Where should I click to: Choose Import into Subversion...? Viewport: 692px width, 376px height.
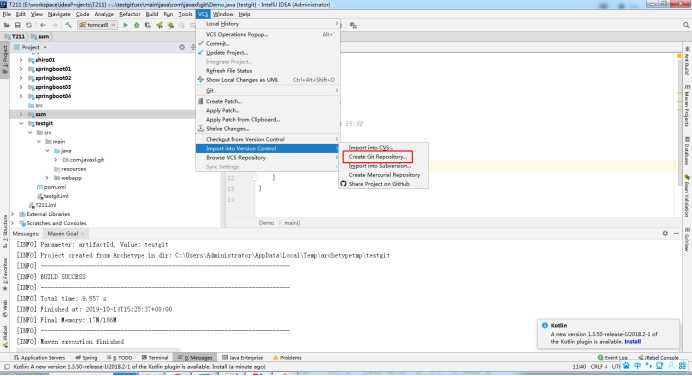coord(383,166)
